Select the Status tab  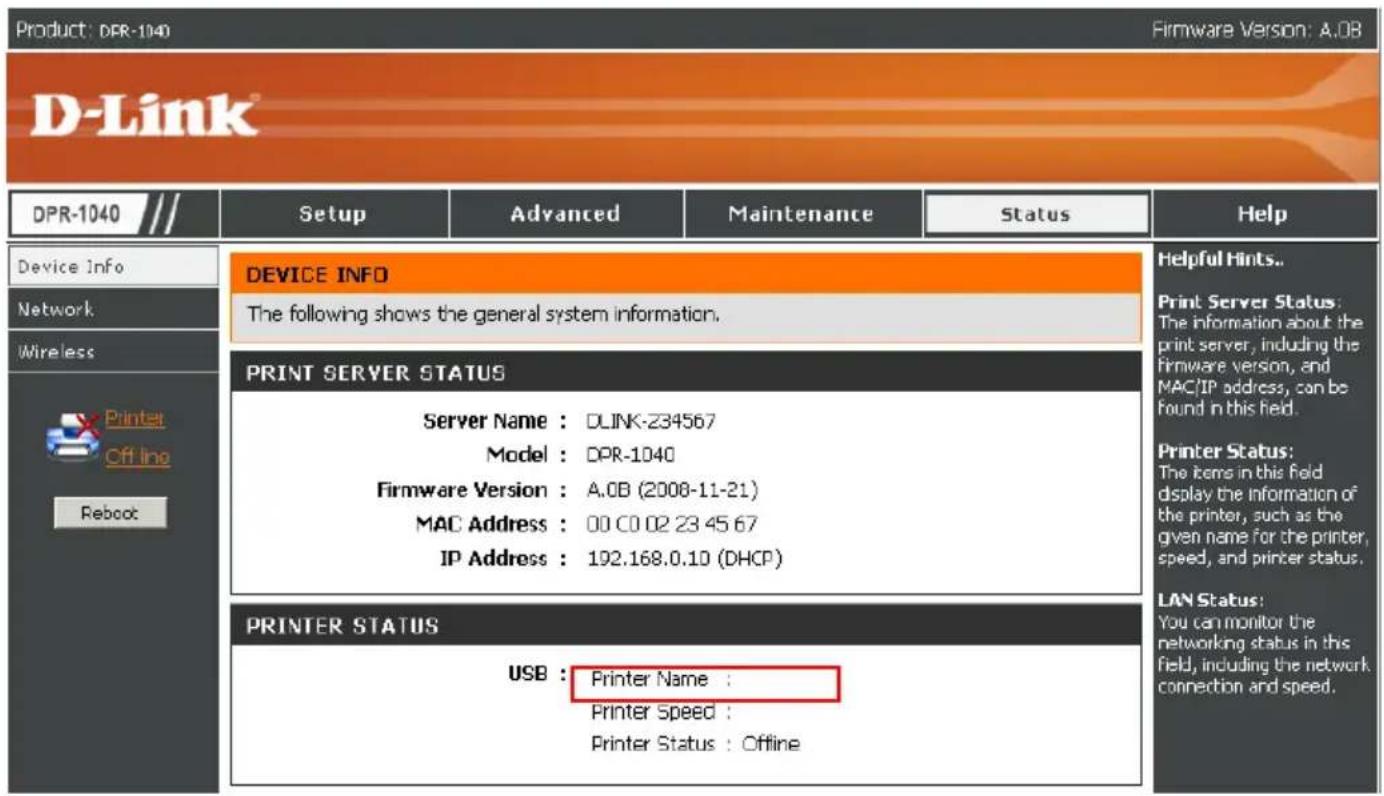pyautogui.click(x=1035, y=214)
